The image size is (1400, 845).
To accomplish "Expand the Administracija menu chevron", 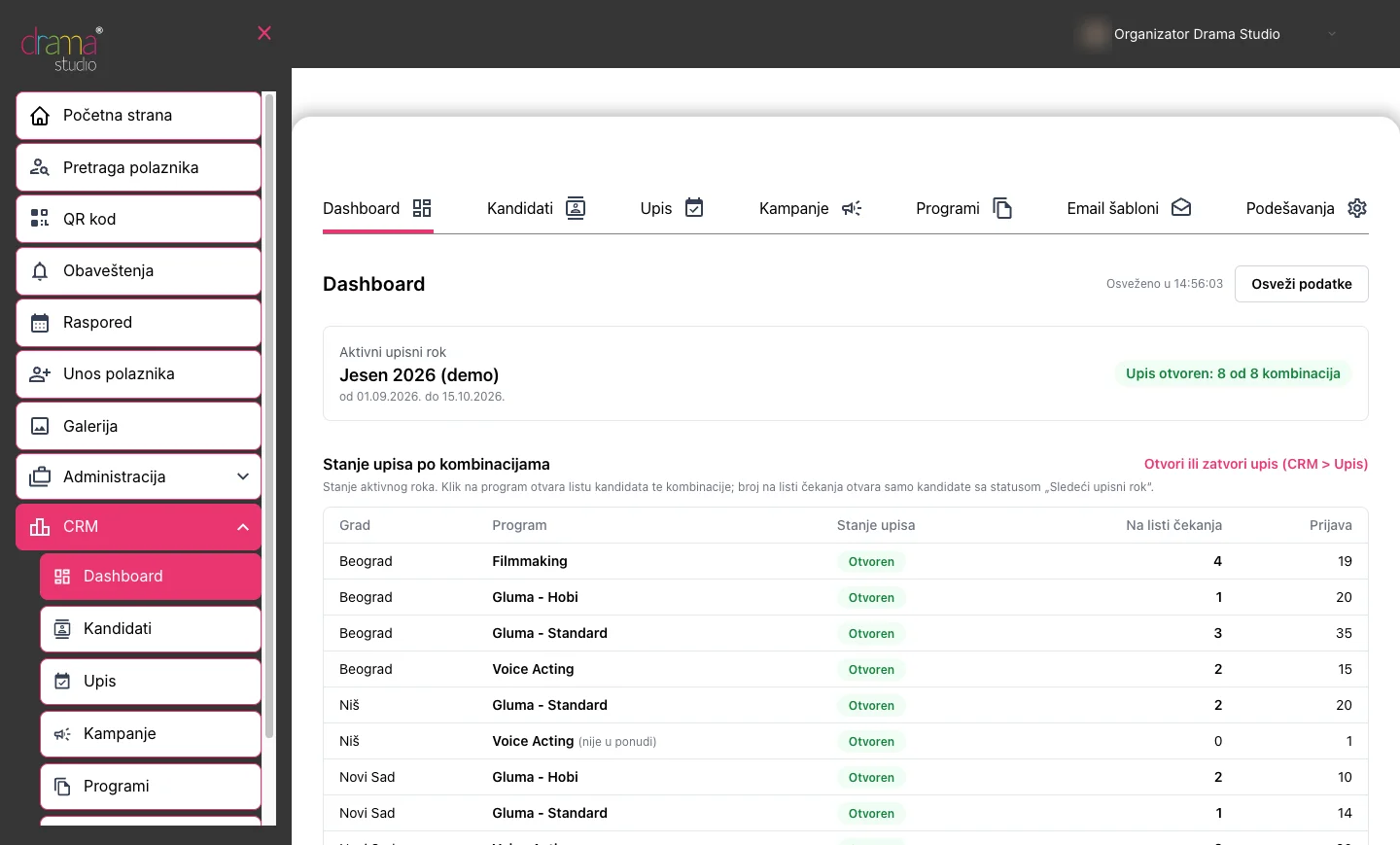I will pyautogui.click(x=243, y=476).
